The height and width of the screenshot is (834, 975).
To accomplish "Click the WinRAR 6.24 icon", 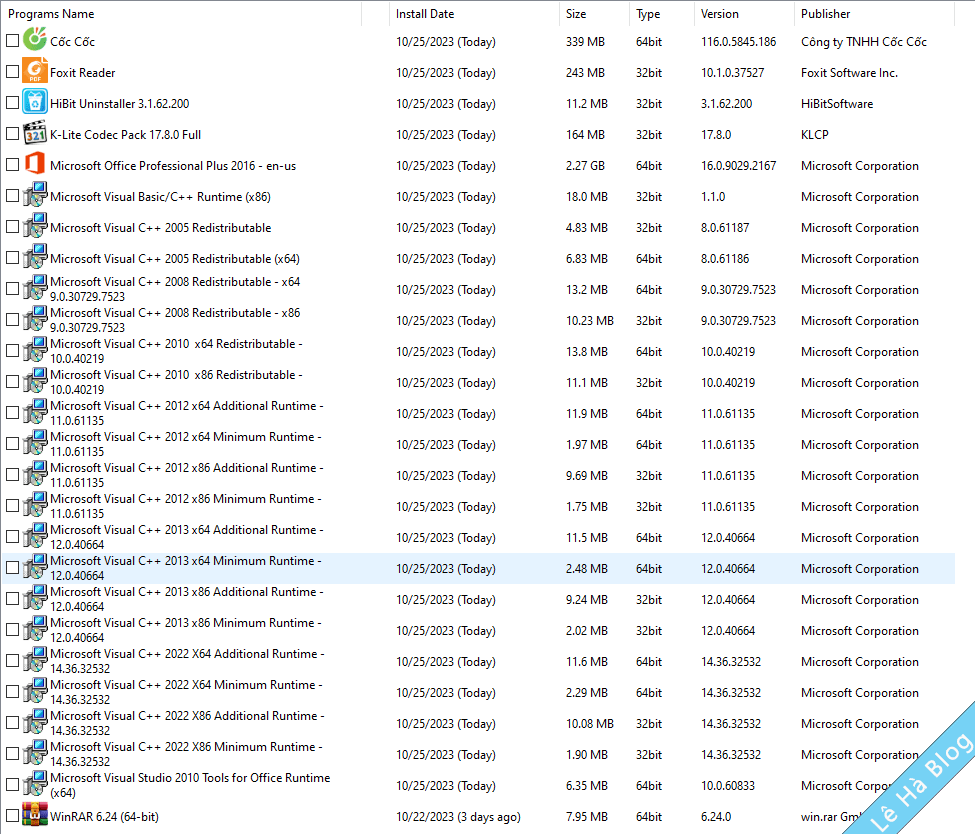I will [x=35, y=816].
